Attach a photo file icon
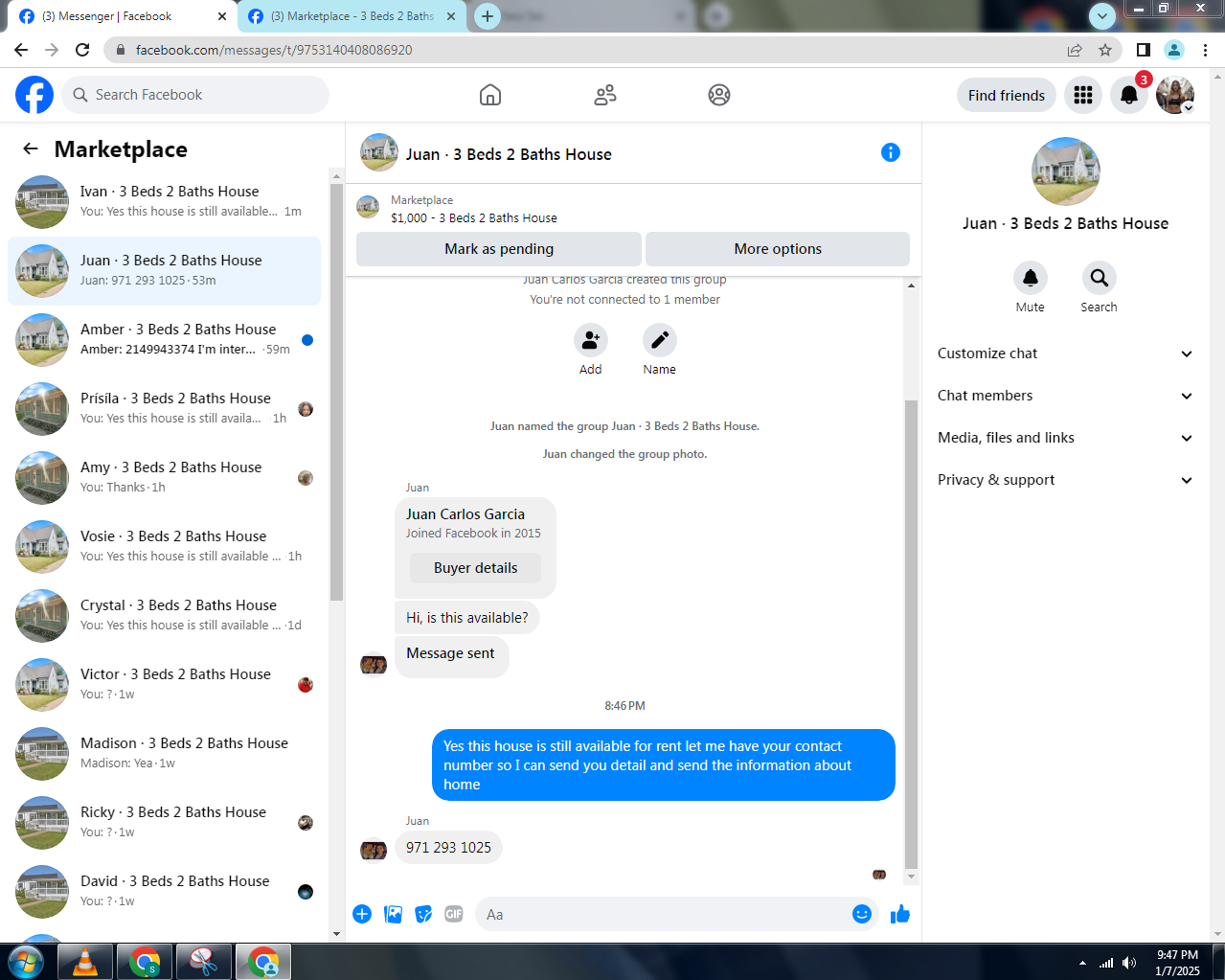 click(x=393, y=914)
